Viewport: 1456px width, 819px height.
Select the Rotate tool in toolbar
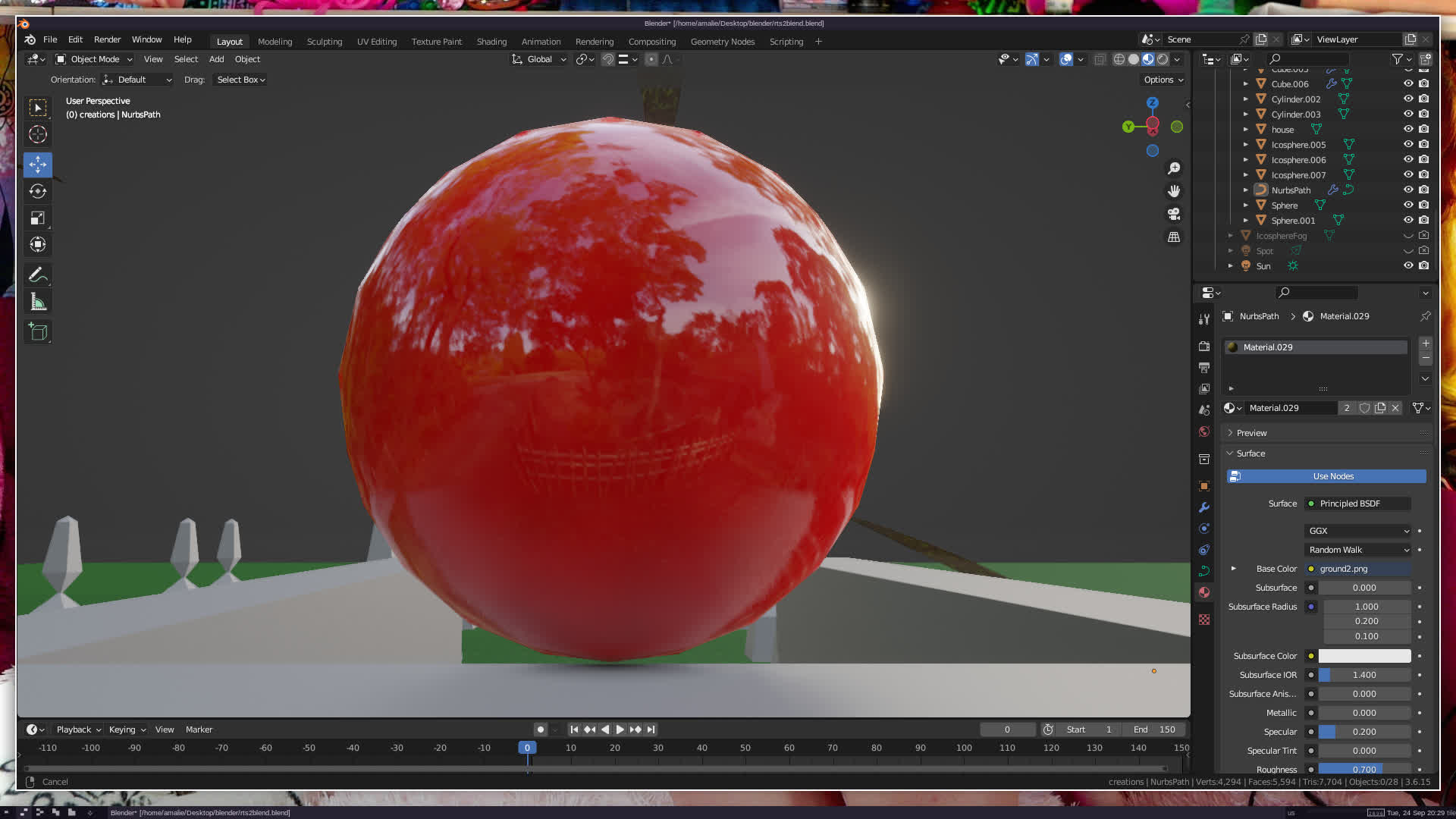pos(38,191)
